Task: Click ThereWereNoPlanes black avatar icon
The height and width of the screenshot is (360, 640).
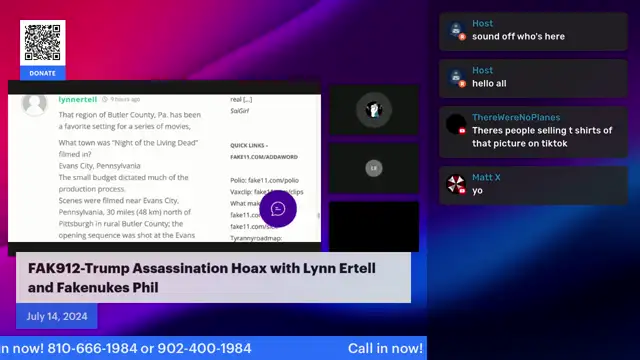Action: pyautogui.click(x=456, y=124)
